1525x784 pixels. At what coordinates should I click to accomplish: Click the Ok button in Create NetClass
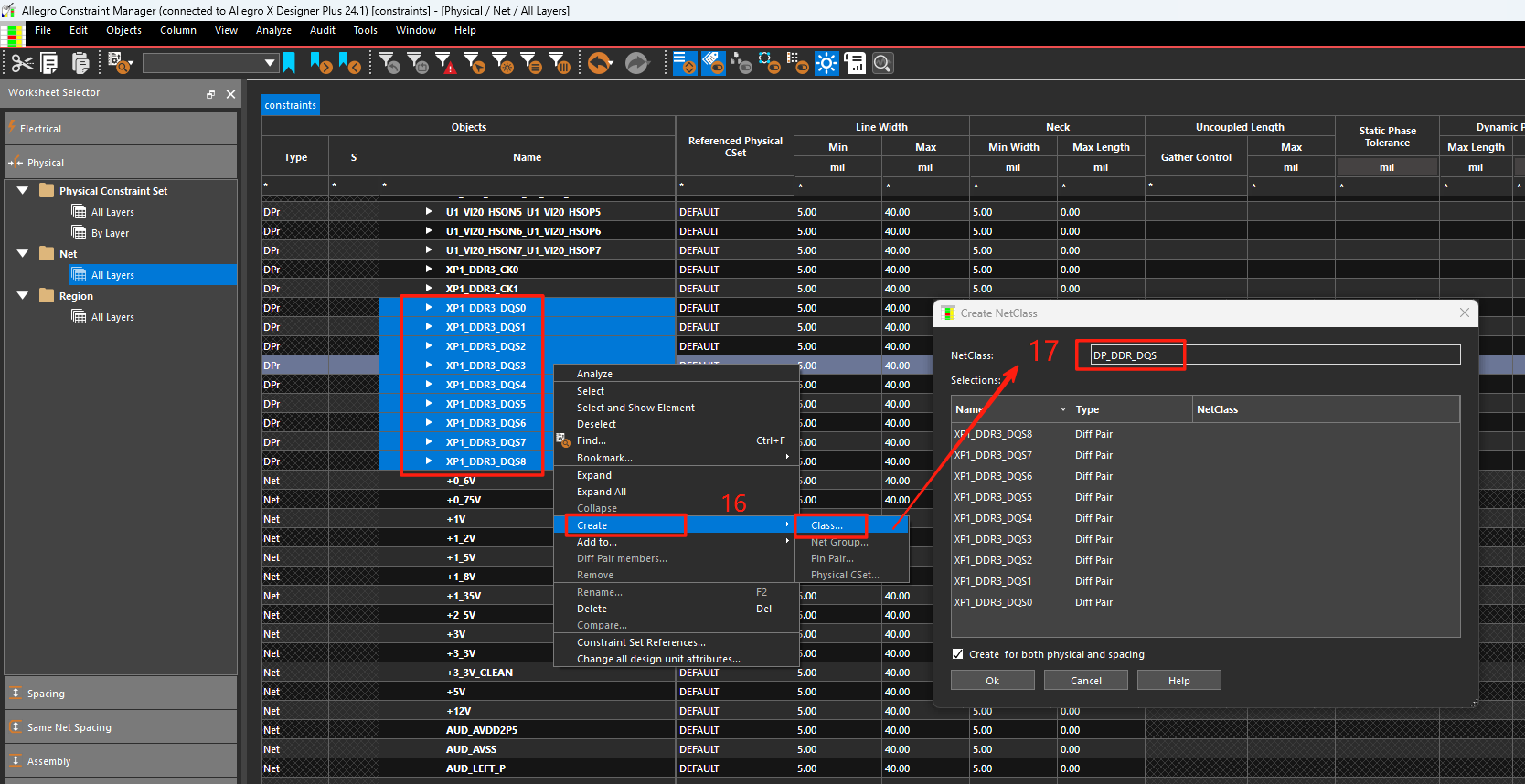point(993,681)
